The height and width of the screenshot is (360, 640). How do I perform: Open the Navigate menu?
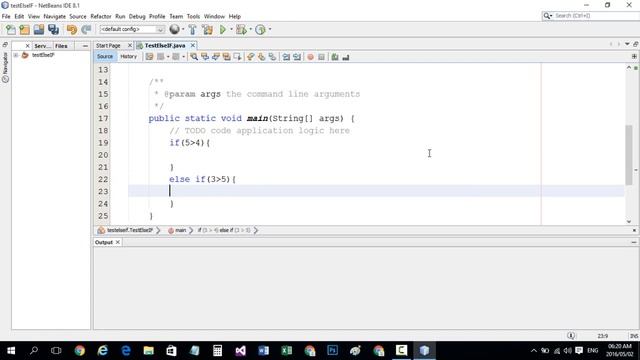[x=54, y=16]
